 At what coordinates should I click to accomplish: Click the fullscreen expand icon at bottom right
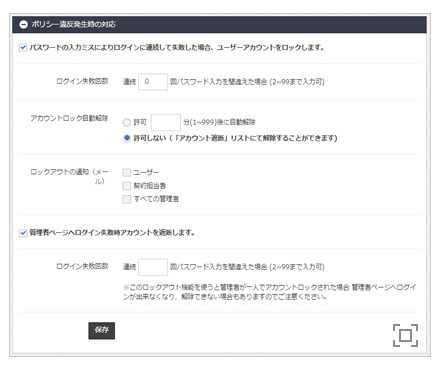[405, 335]
